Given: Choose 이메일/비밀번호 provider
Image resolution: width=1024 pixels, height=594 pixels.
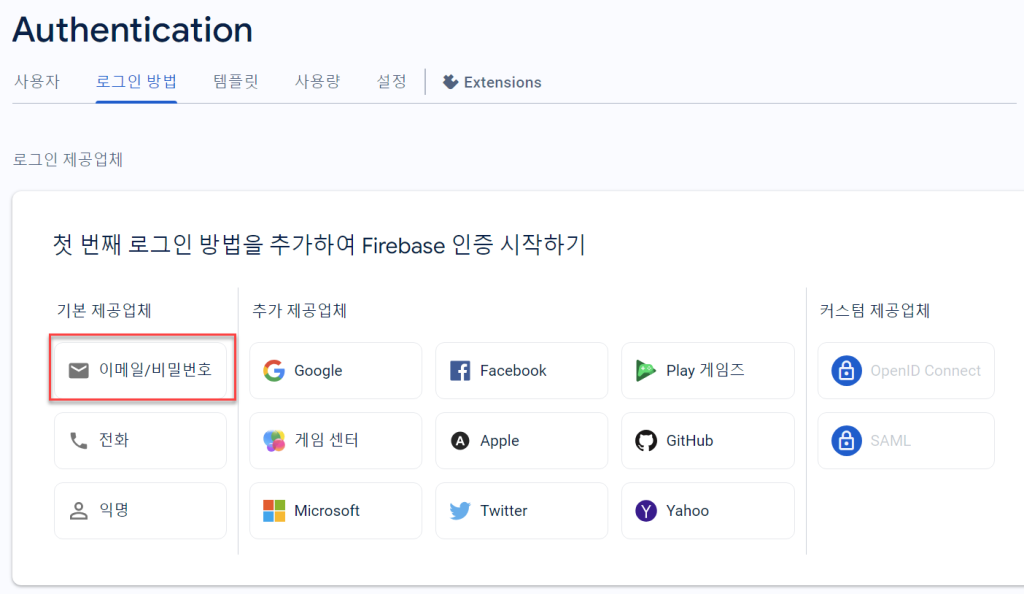Looking at the screenshot, I should click(x=140, y=370).
